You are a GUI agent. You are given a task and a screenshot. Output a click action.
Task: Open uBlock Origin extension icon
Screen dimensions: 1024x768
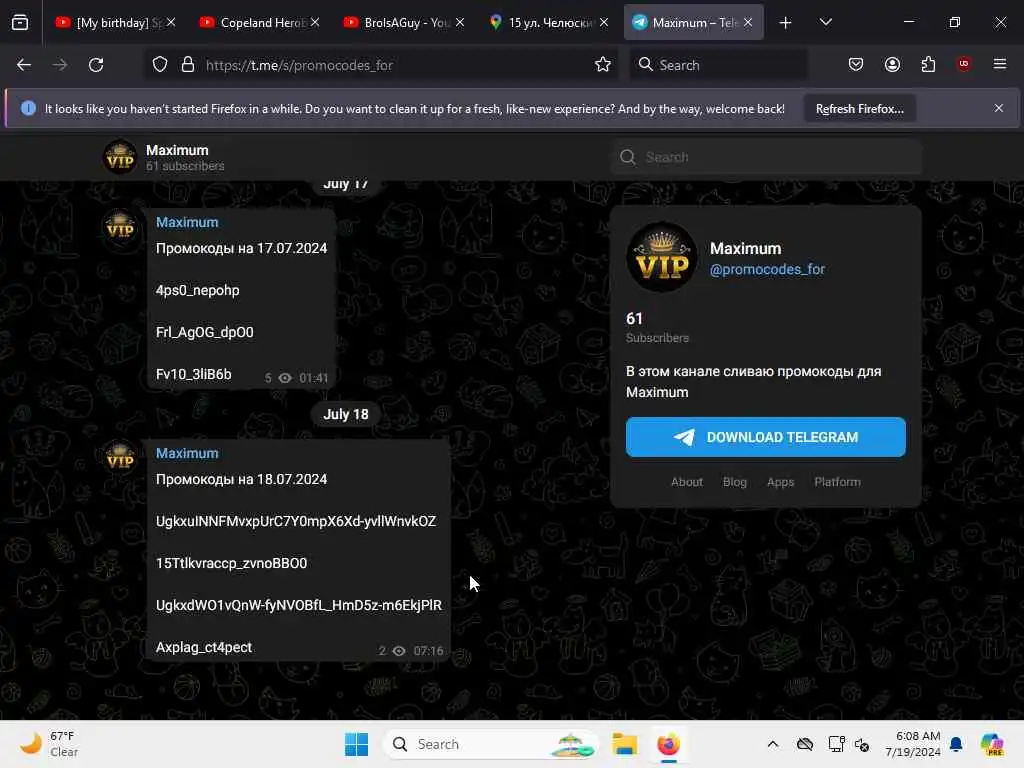964,63
